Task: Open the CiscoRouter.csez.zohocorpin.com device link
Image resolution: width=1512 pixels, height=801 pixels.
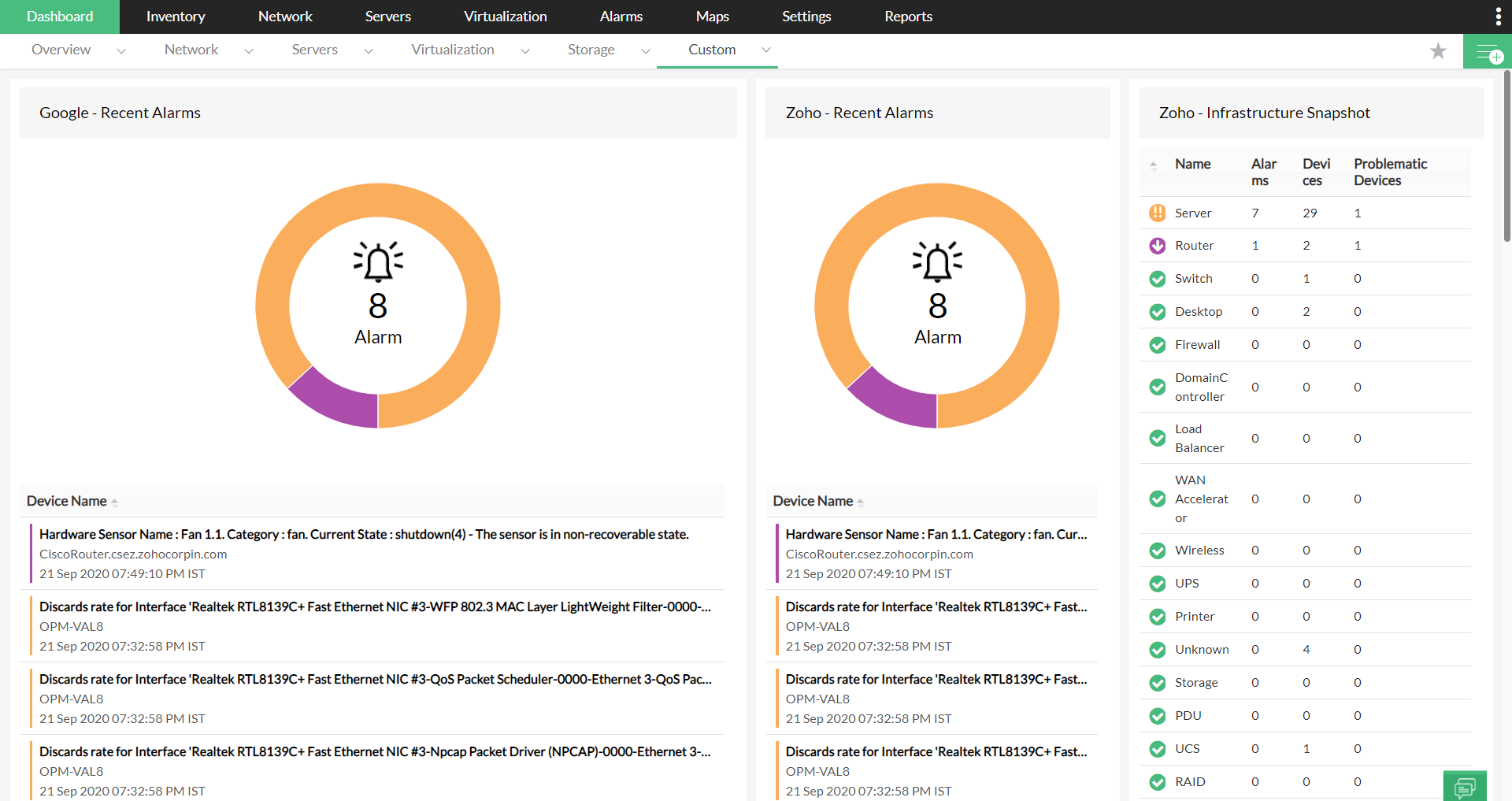Action: 133,554
